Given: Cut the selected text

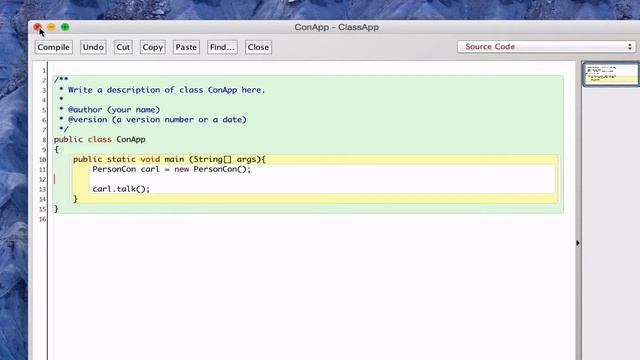Looking at the screenshot, I should point(123,47).
